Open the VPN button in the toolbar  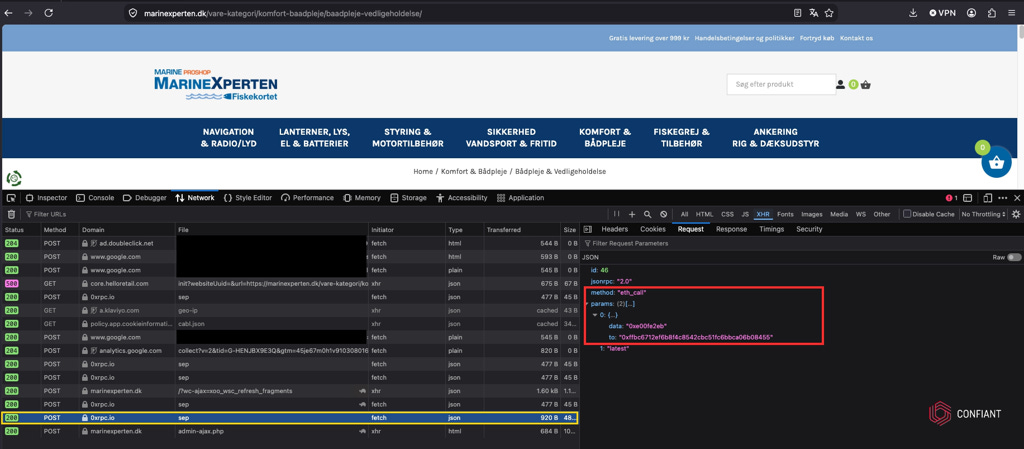tap(942, 12)
